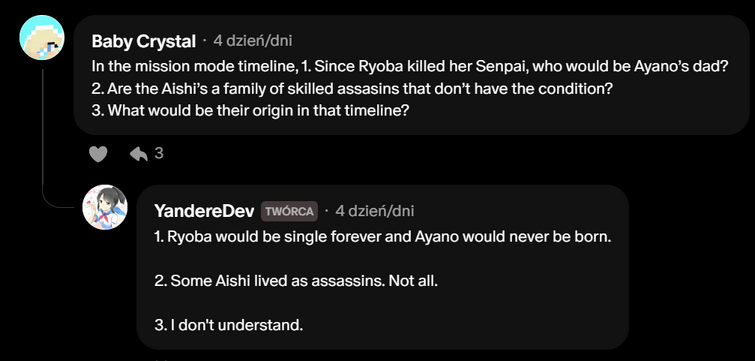Select "What would be their origin" question
The image size is (755, 361).
pyautogui.click(x=250, y=111)
